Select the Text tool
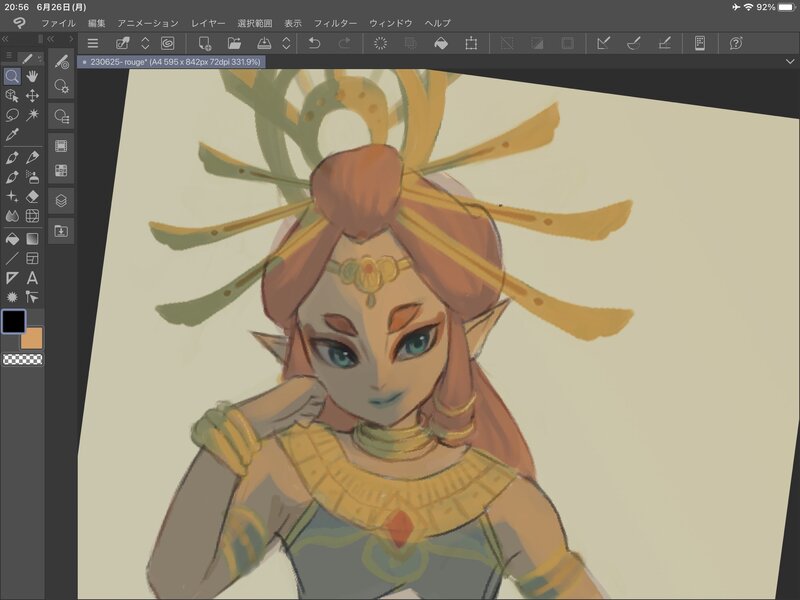800x600 pixels. (32, 278)
